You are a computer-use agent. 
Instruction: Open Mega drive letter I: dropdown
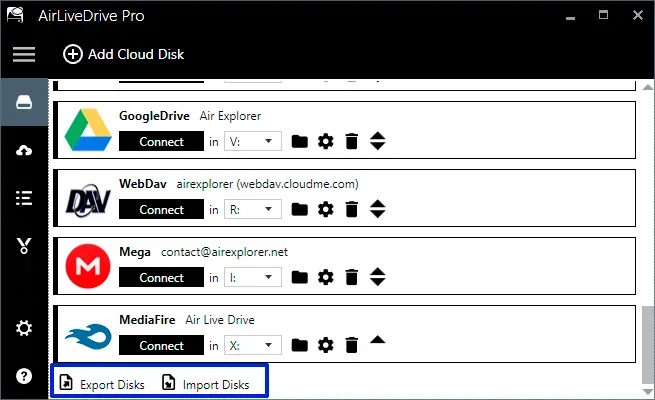[x=253, y=277]
